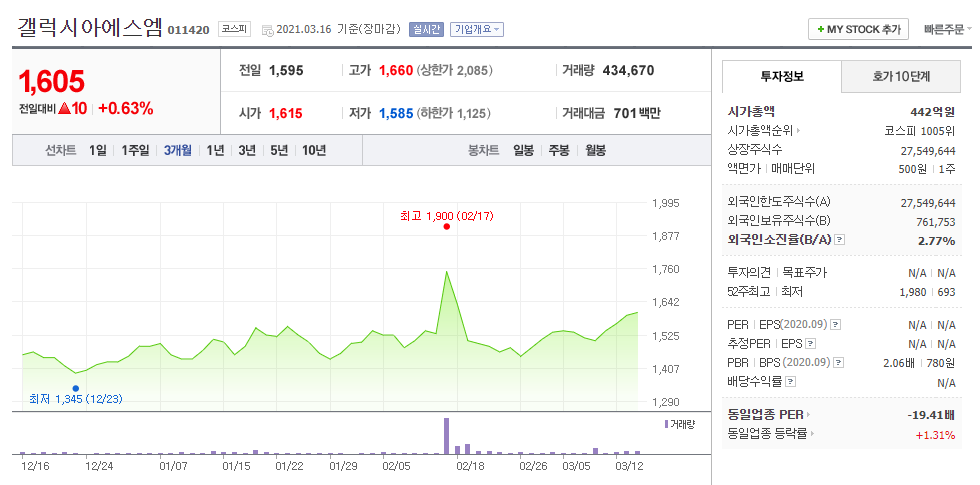Screen dimensions: 980x485
Task: Click the 상한가 2,085 text
Action: pos(455,71)
